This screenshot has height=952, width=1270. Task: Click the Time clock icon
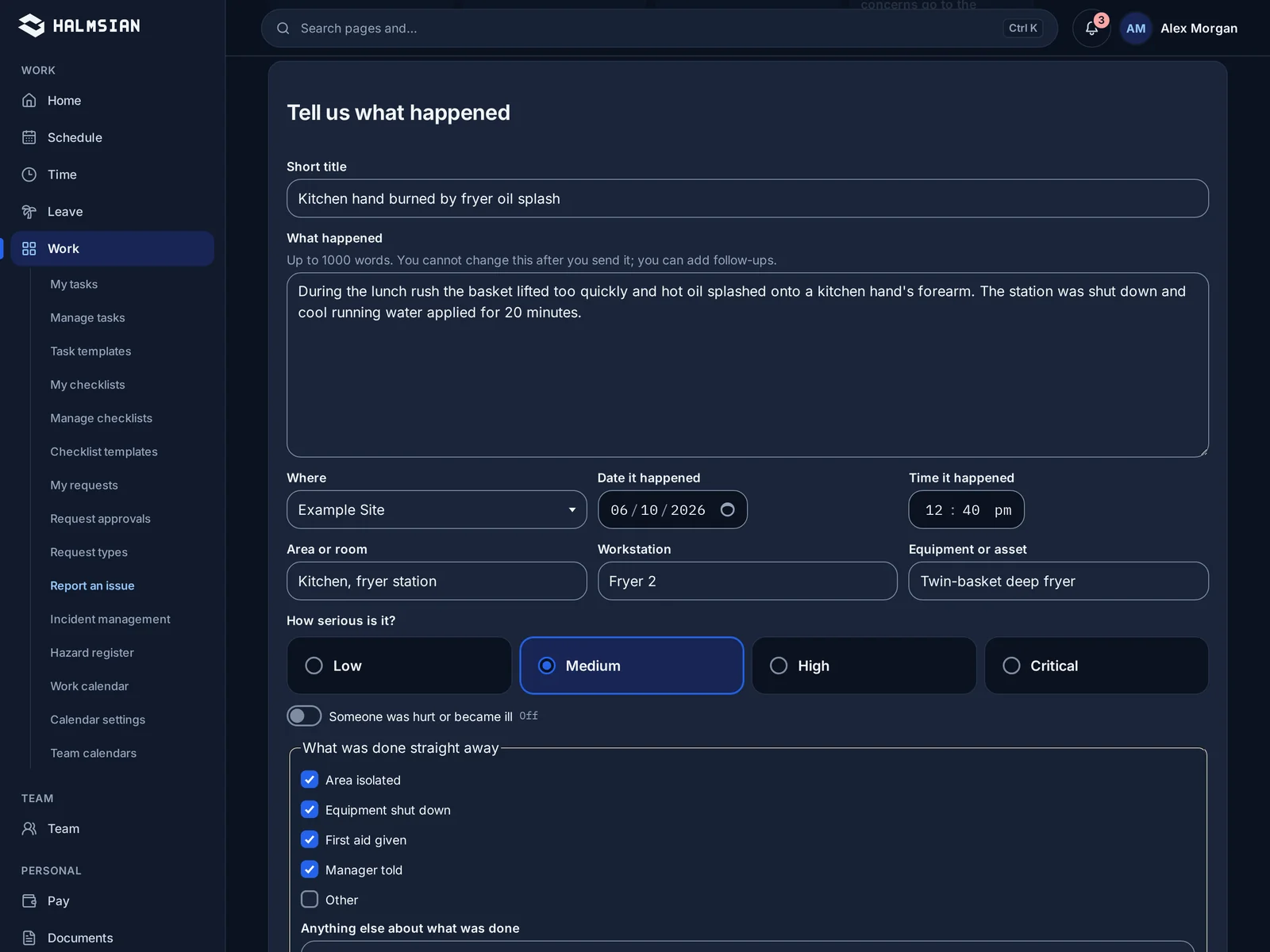29,175
